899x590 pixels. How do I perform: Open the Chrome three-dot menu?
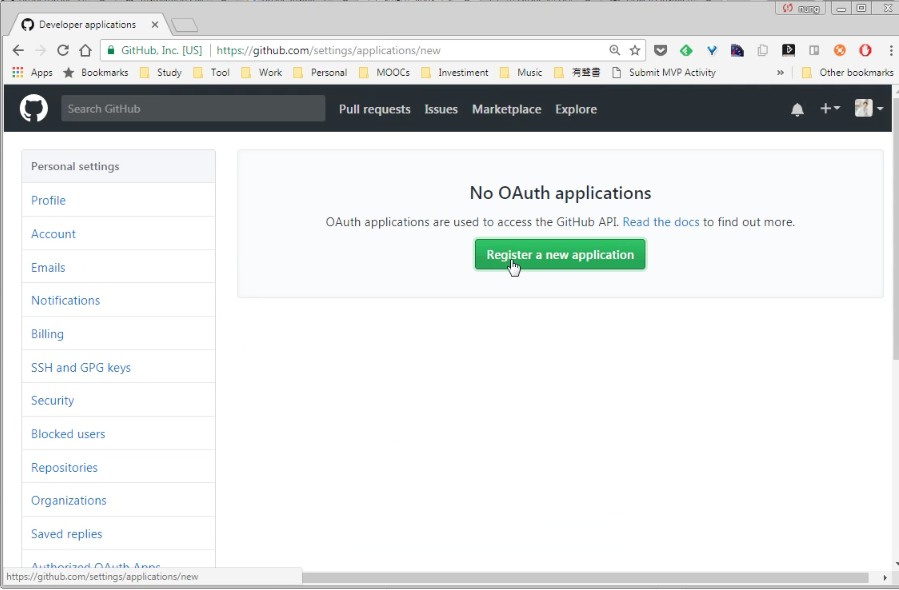(x=890, y=50)
